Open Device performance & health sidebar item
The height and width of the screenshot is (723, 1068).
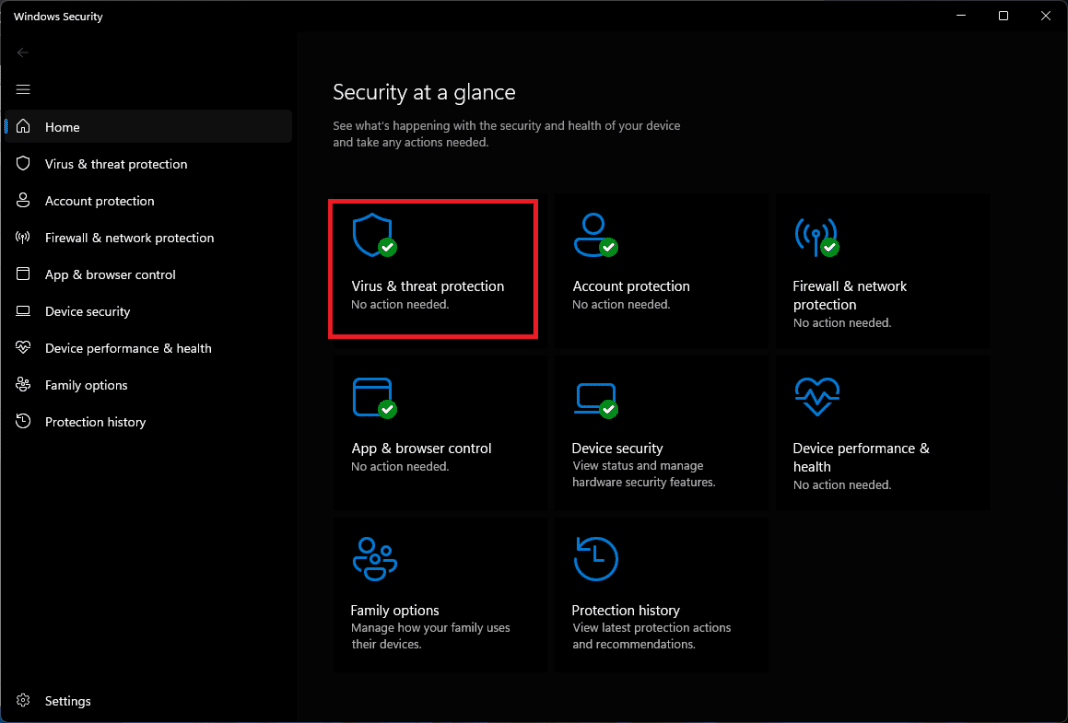click(x=128, y=349)
